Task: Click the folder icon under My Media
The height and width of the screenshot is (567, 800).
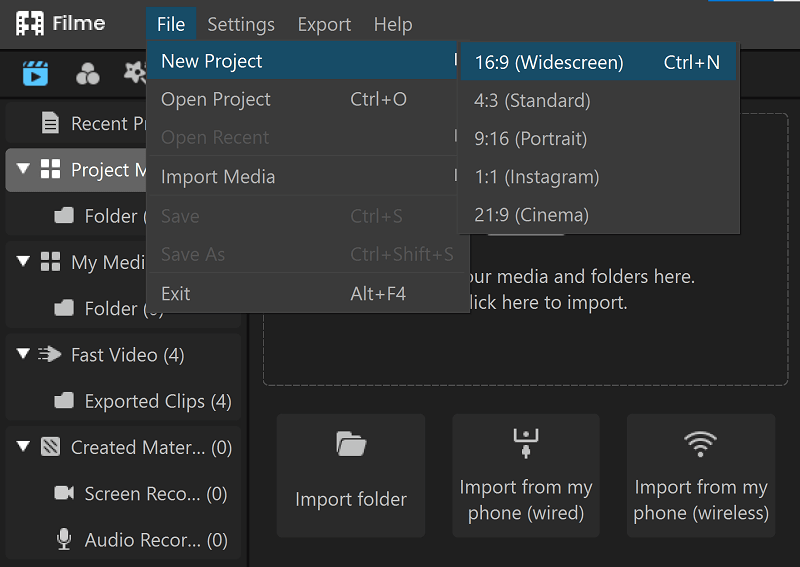Action: click(64, 308)
